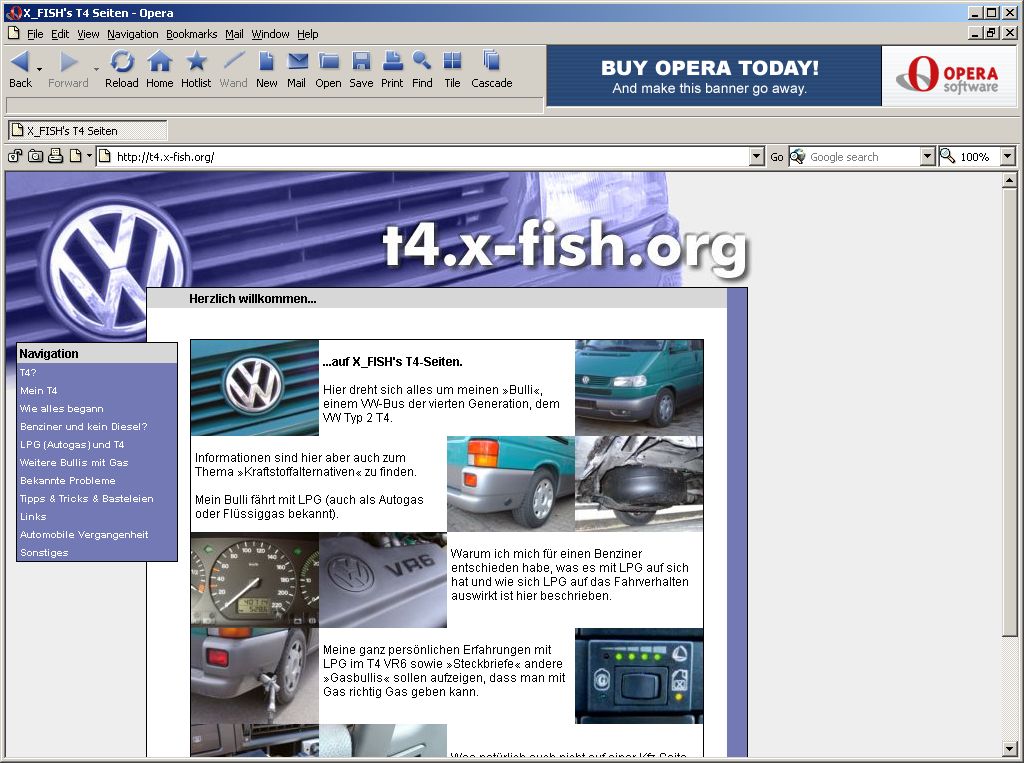Click the URL address field
The height and width of the screenshot is (763, 1024).
click(431, 157)
